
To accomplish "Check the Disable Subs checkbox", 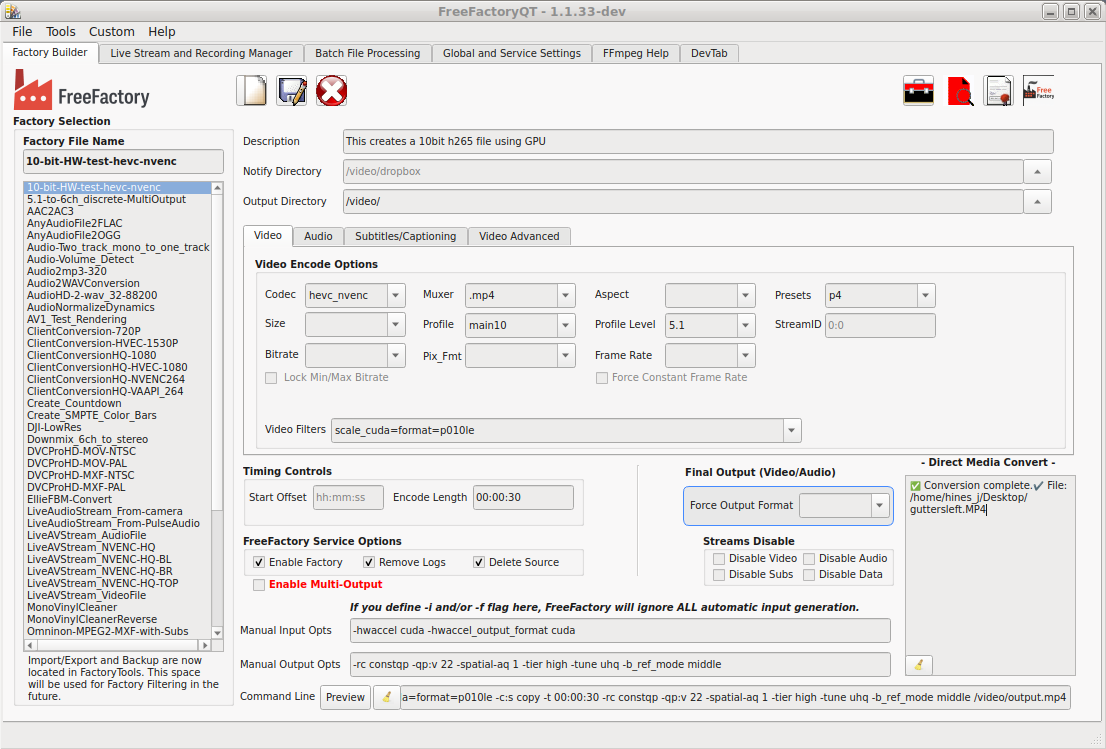I will [719, 575].
